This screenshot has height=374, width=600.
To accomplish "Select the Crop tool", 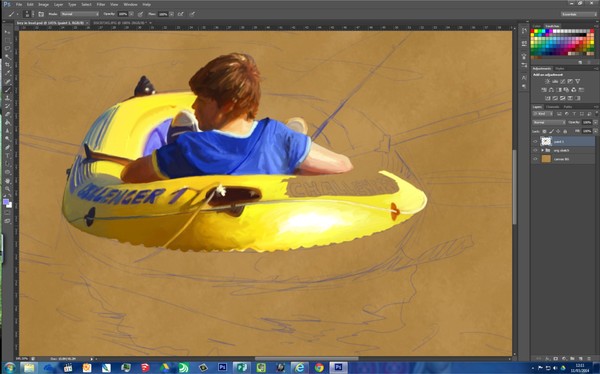I will coord(8,65).
